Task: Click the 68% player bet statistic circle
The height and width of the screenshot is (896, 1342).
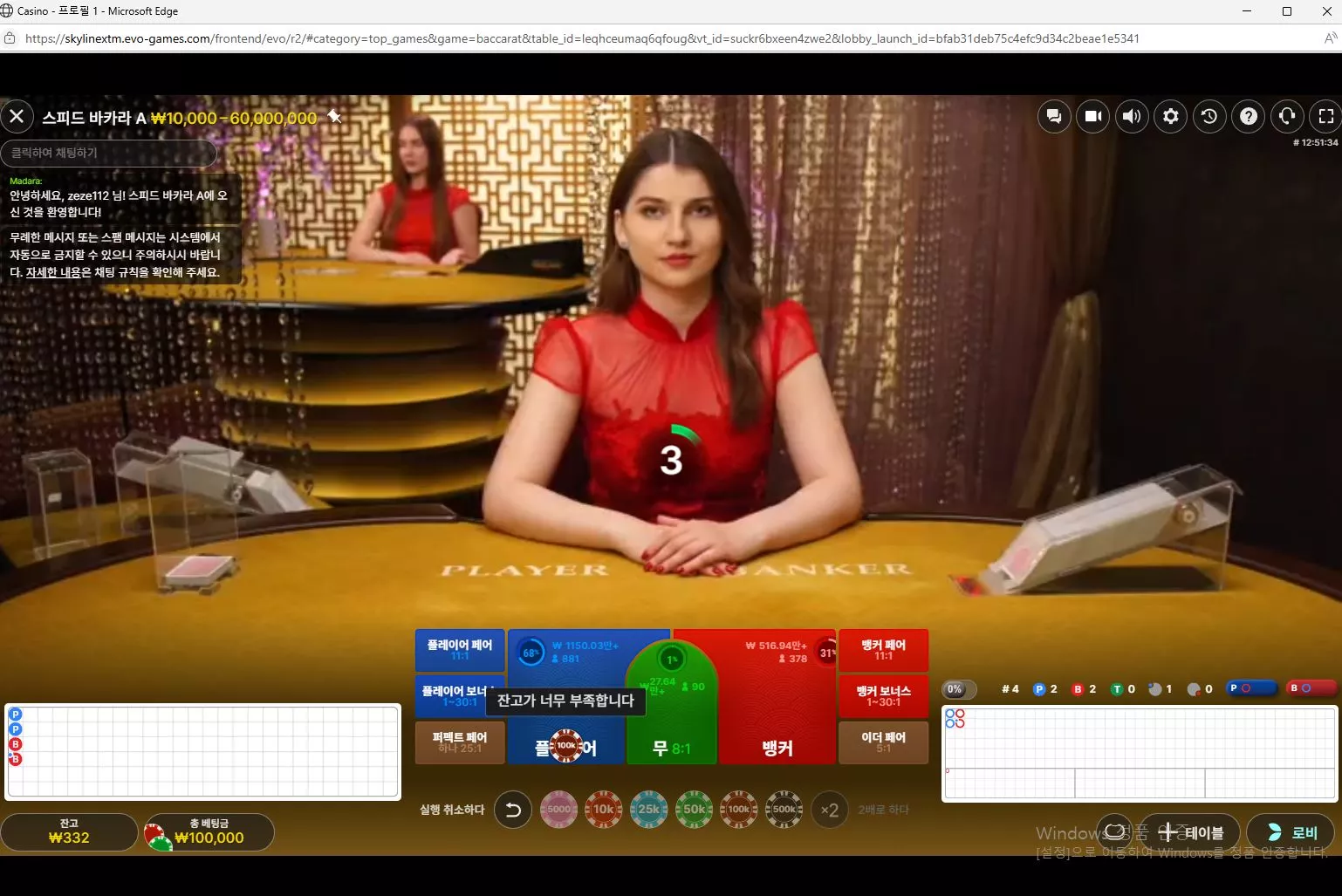Action: pyautogui.click(x=530, y=652)
